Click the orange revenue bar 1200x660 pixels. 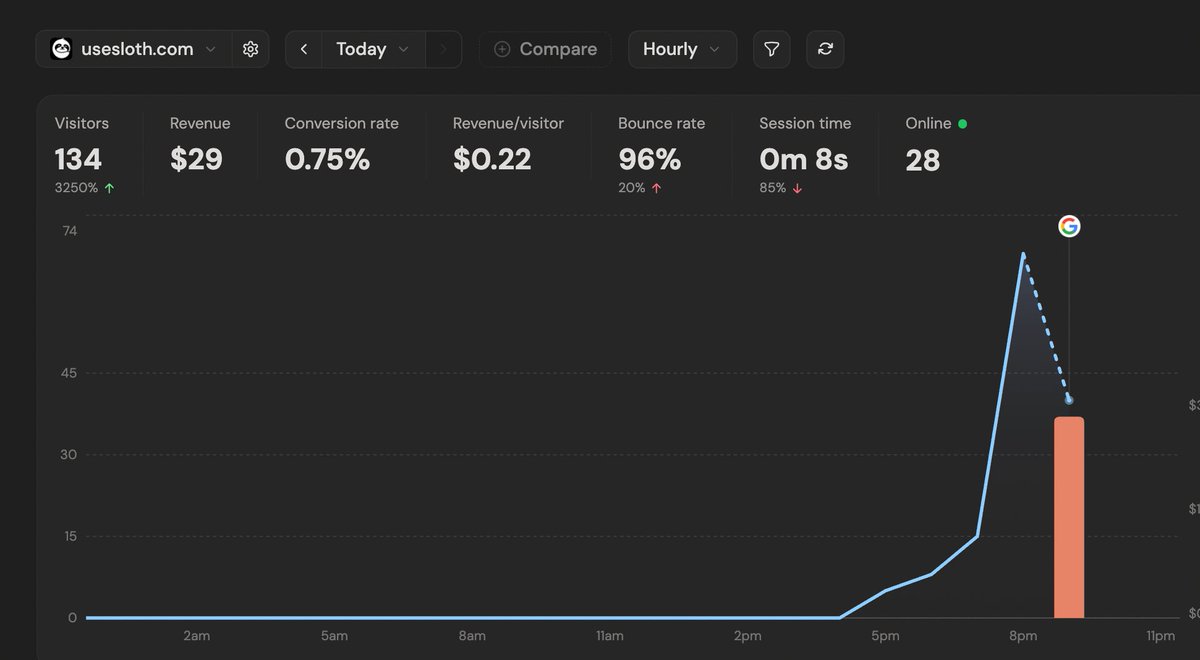[1069, 518]
